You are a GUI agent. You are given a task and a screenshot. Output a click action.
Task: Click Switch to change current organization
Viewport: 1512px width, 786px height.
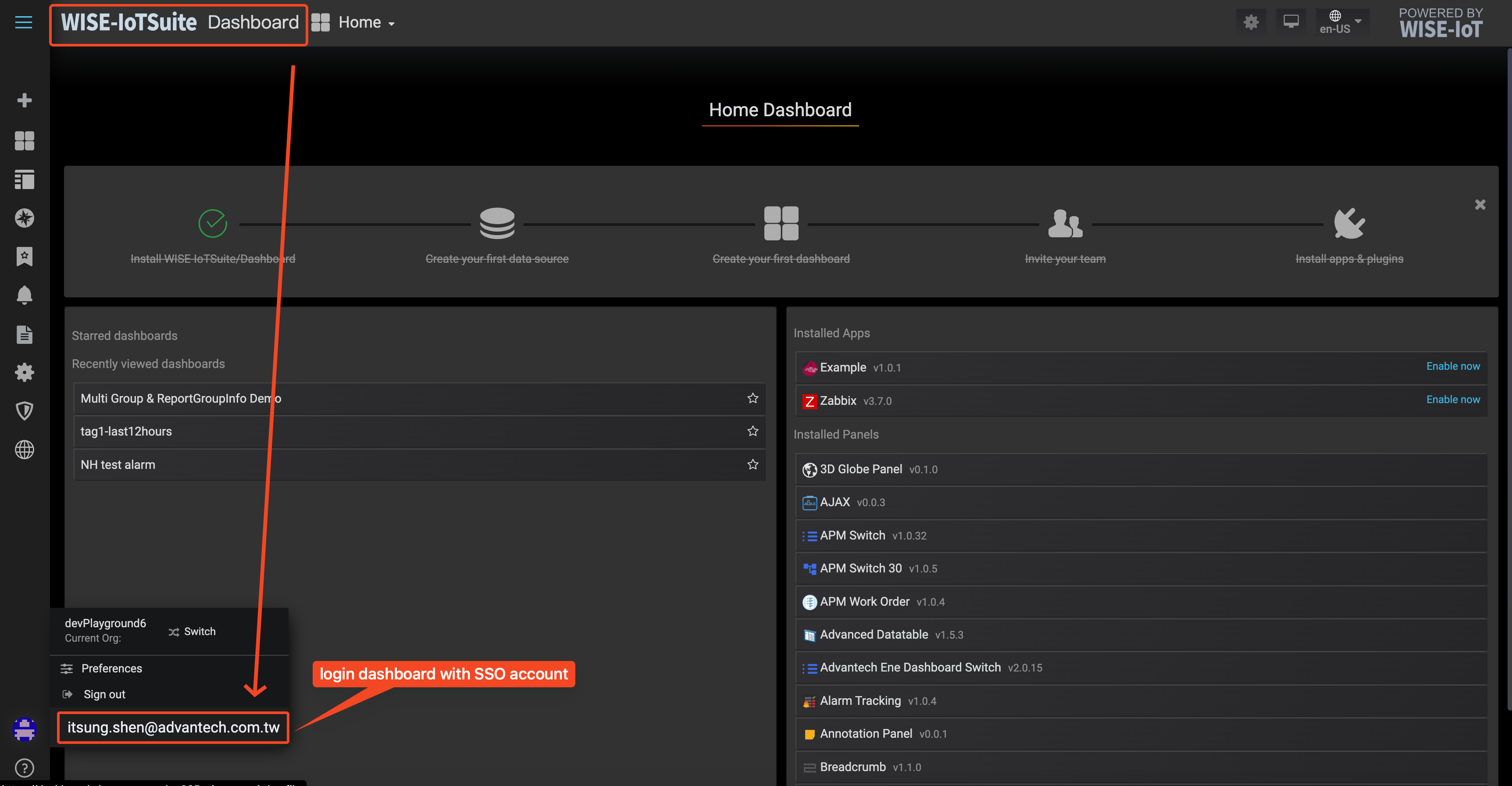tap(192, 631)
